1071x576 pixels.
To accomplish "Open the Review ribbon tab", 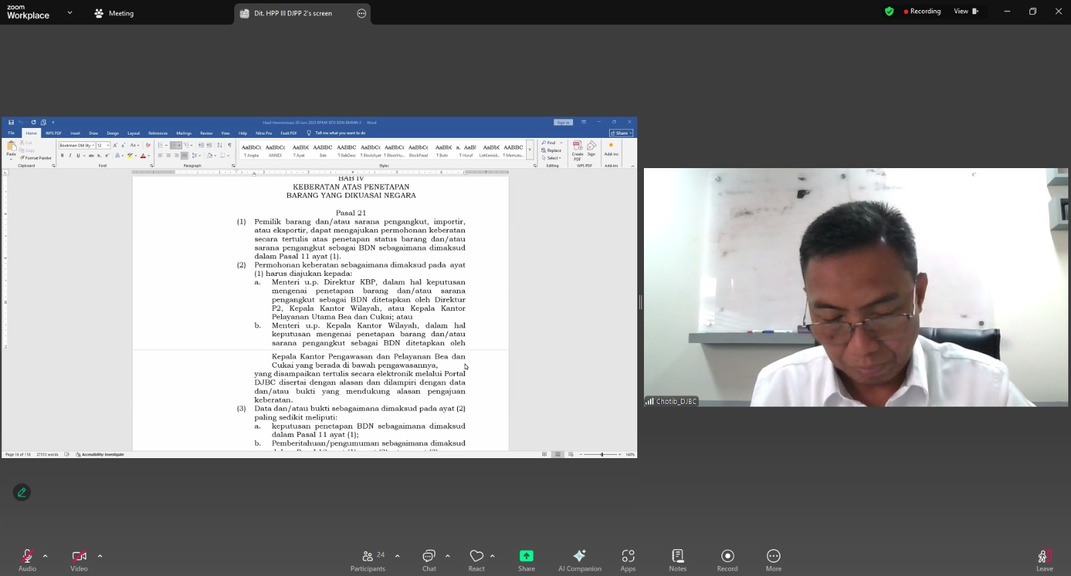I will (x=206, y=133).
